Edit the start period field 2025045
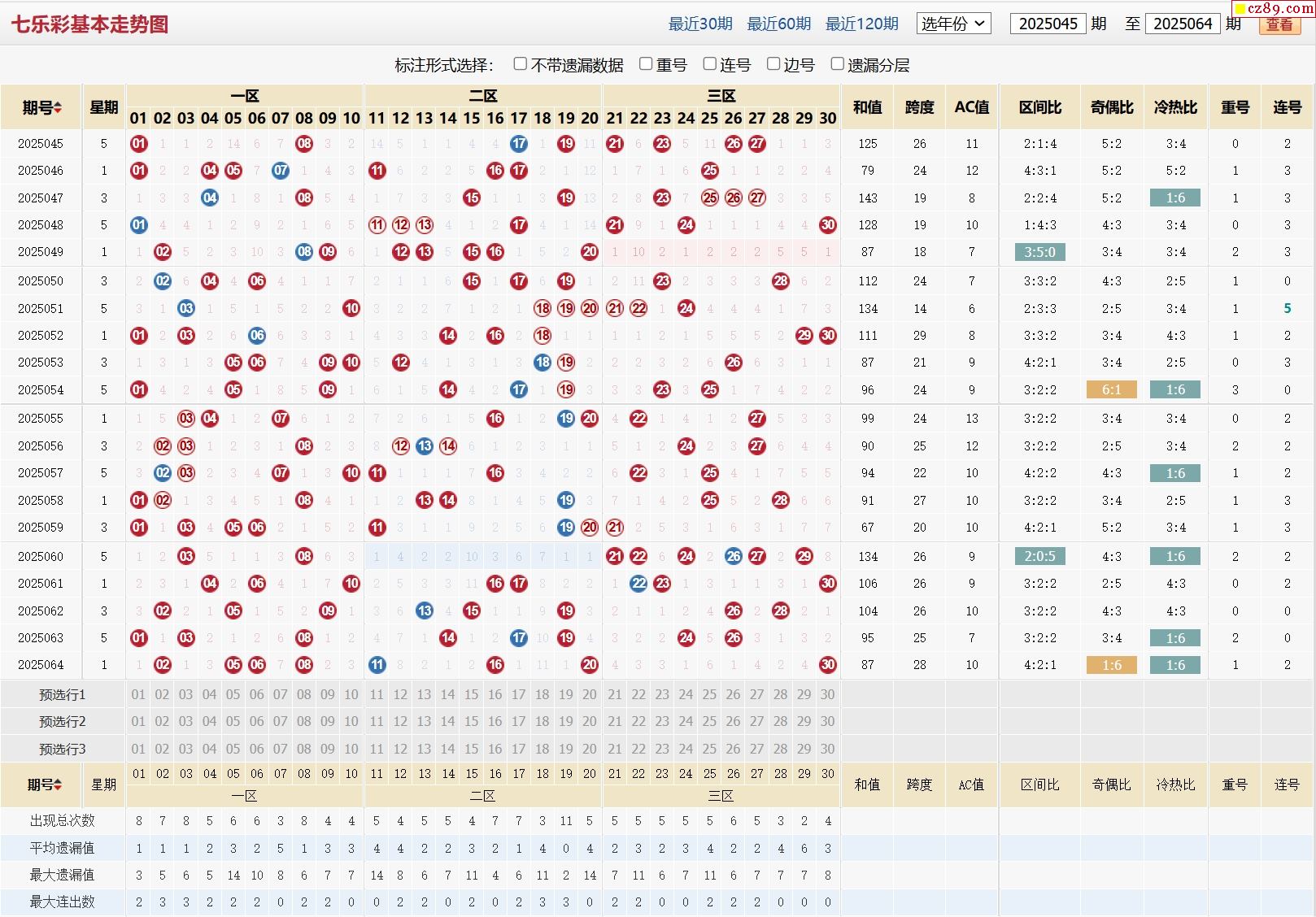This screenshot has width=1316, height=917. (x=1048, y=24)
